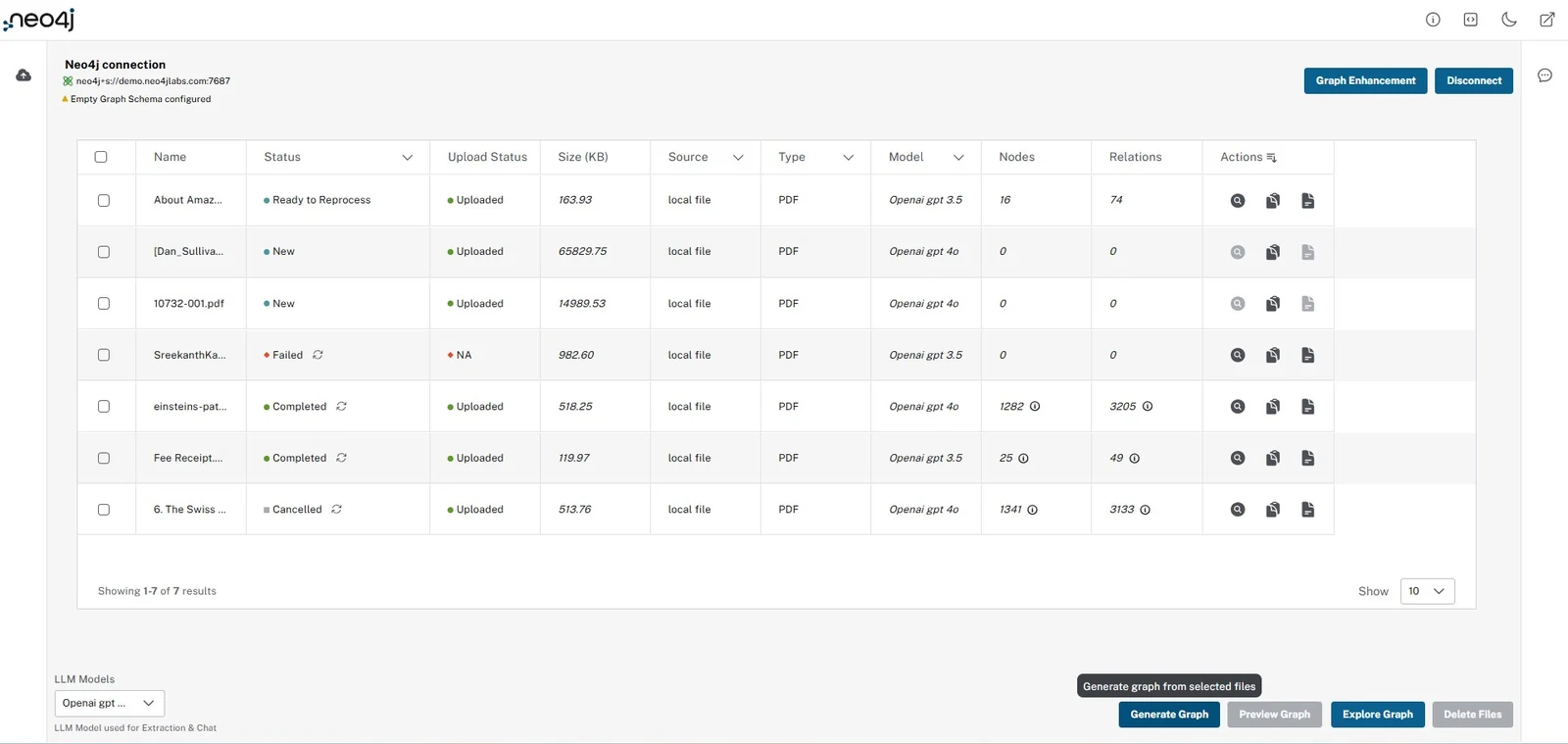Show relations info for 3205 relations
The height and width of the screenshot is (744, 1568).
coord(1148,407)
